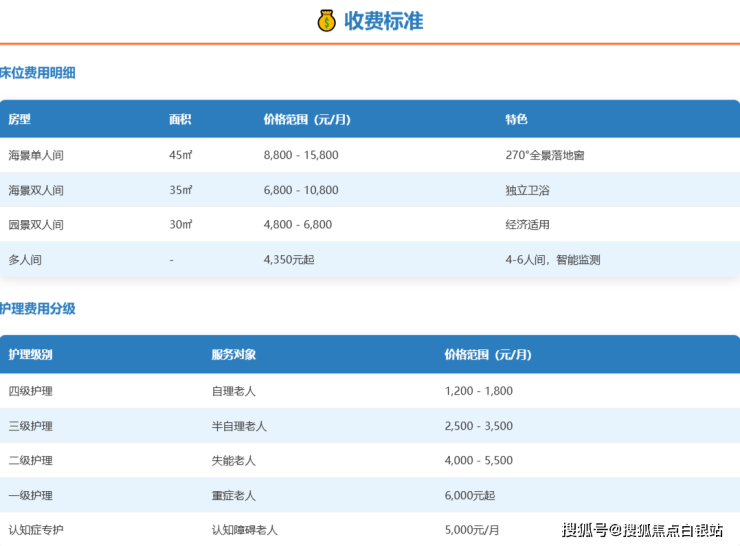Click the 收费标准 page title
Image resolution: width=740 pixels, height=546 pixels.
(x=383, y=21)
